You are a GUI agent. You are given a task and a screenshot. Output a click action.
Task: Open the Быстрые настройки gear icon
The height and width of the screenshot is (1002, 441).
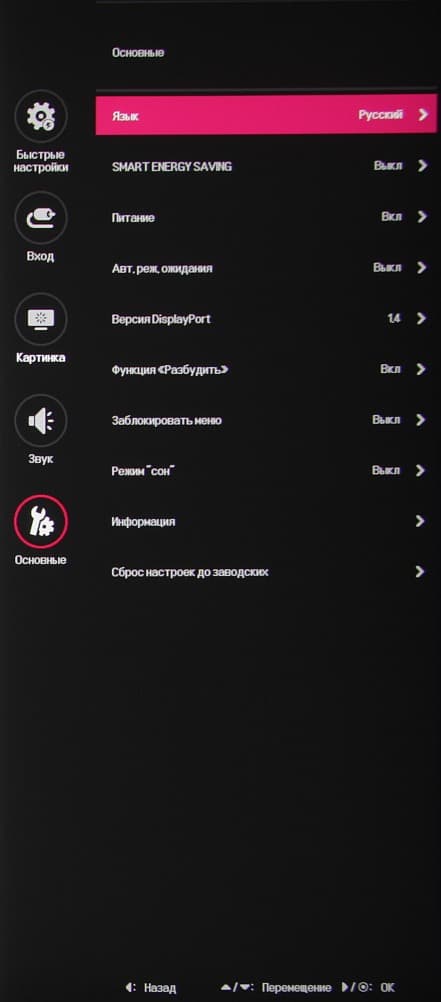tap(40, 116)
